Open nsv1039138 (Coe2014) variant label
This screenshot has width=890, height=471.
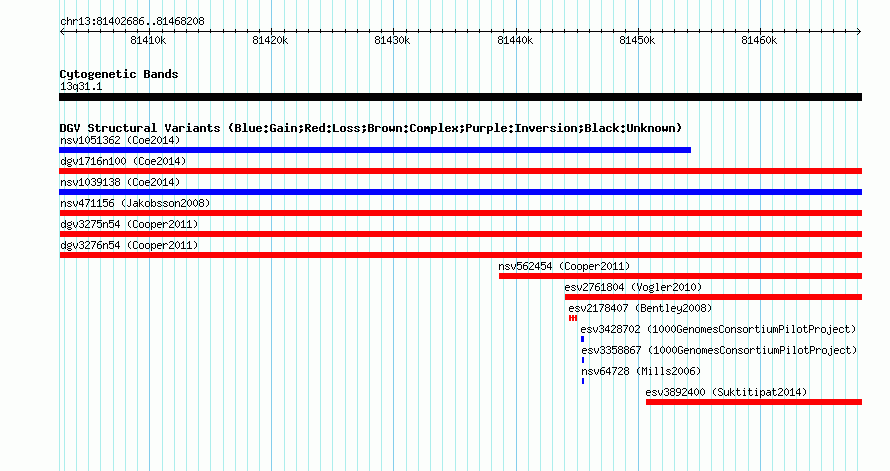(120, 182)
